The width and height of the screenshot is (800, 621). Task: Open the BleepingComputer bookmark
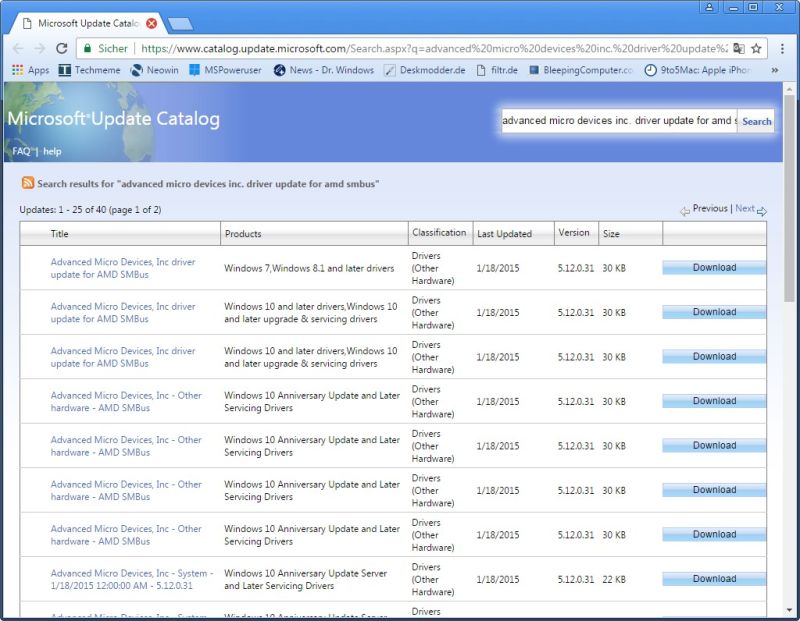[581, 70]
